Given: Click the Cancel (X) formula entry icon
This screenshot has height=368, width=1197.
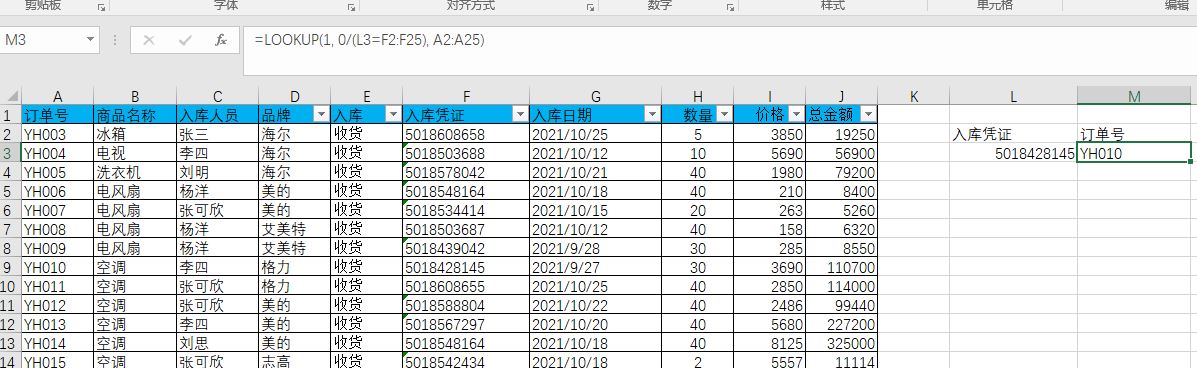Looking at the screenshot, I should 149,40.
